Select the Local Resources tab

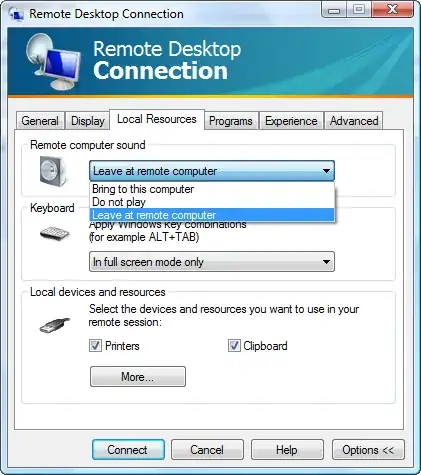(x=157, y=119)
